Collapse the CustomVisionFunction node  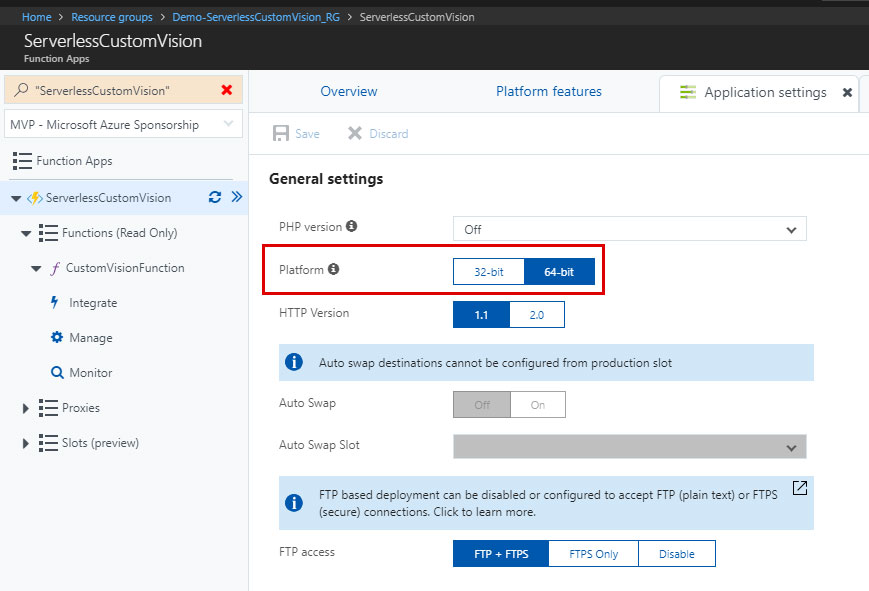click(x=36, y=269)
